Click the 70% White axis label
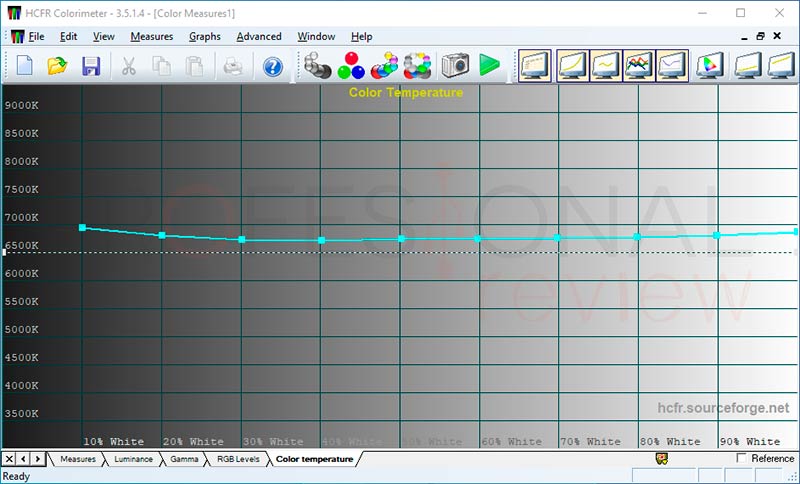 coord(591,442)
